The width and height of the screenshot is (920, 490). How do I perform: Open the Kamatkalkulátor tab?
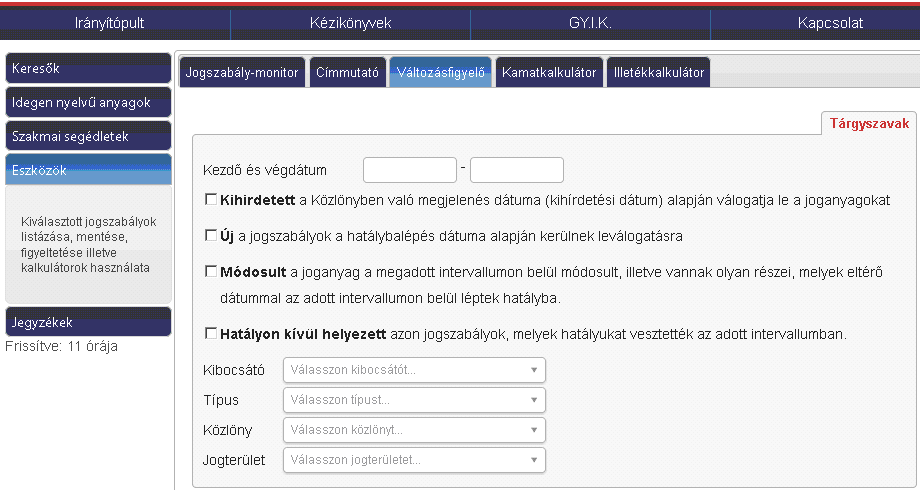point(549,72)
